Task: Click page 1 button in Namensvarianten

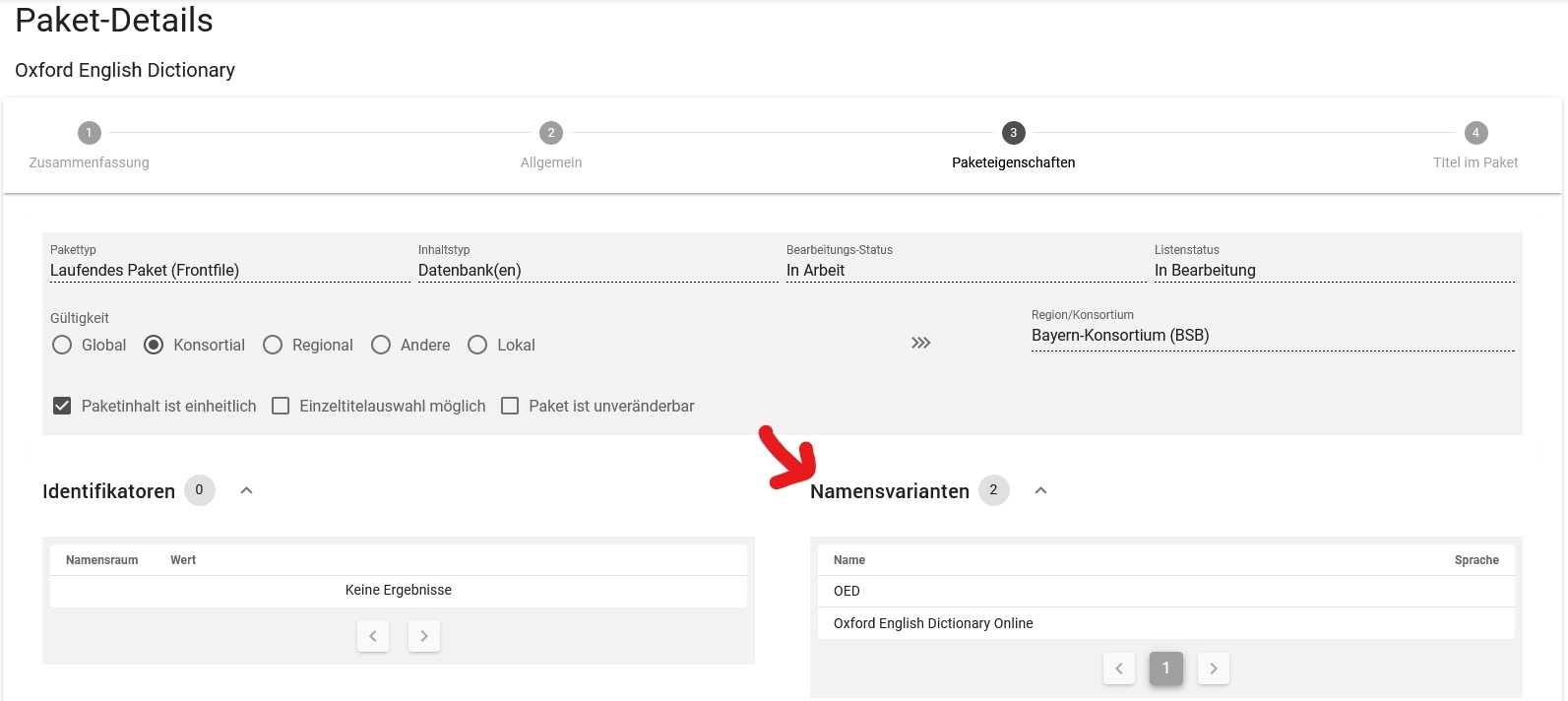Action: coord(1166,669)
